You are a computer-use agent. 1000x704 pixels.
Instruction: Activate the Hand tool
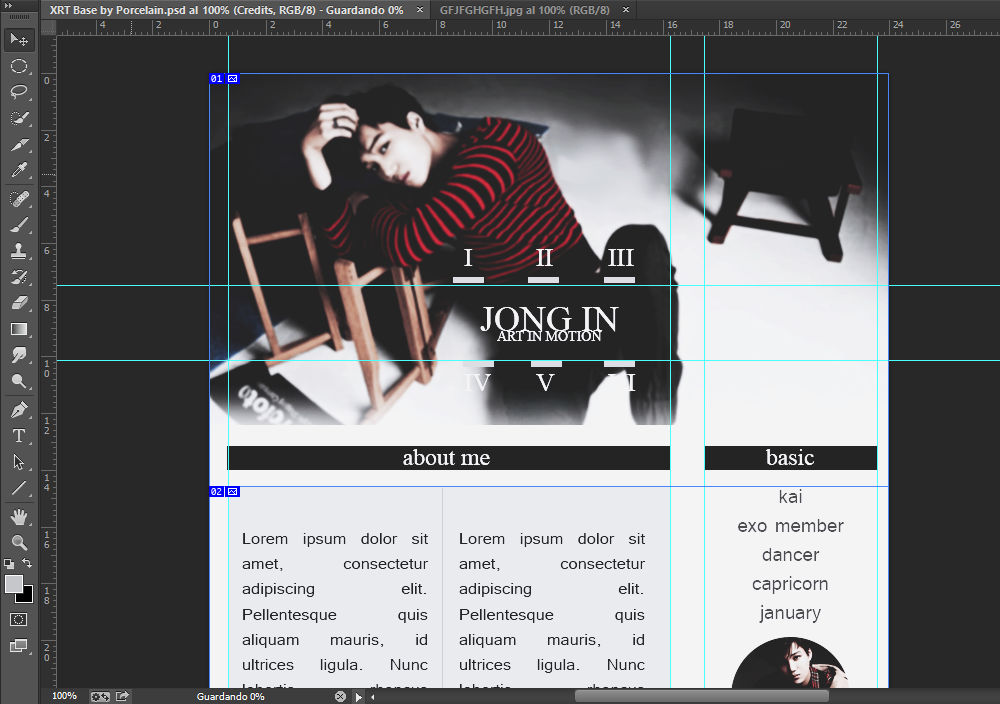pyautogui.click(x=18, y=516)
